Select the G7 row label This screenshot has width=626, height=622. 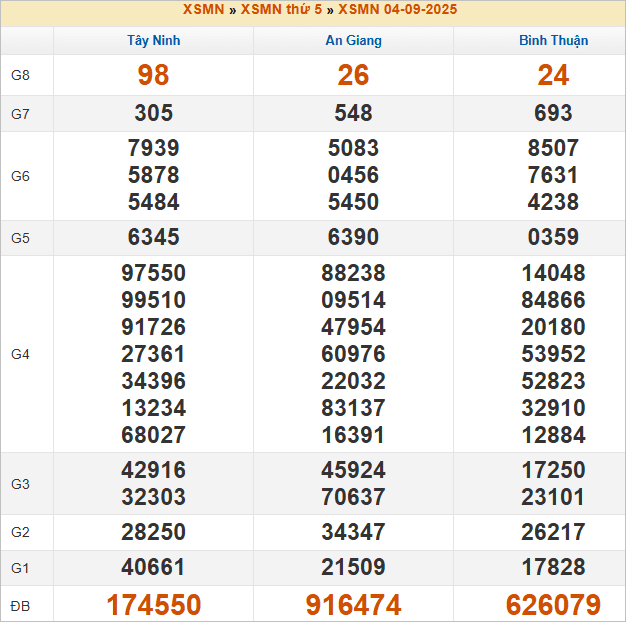click(20, 114)
